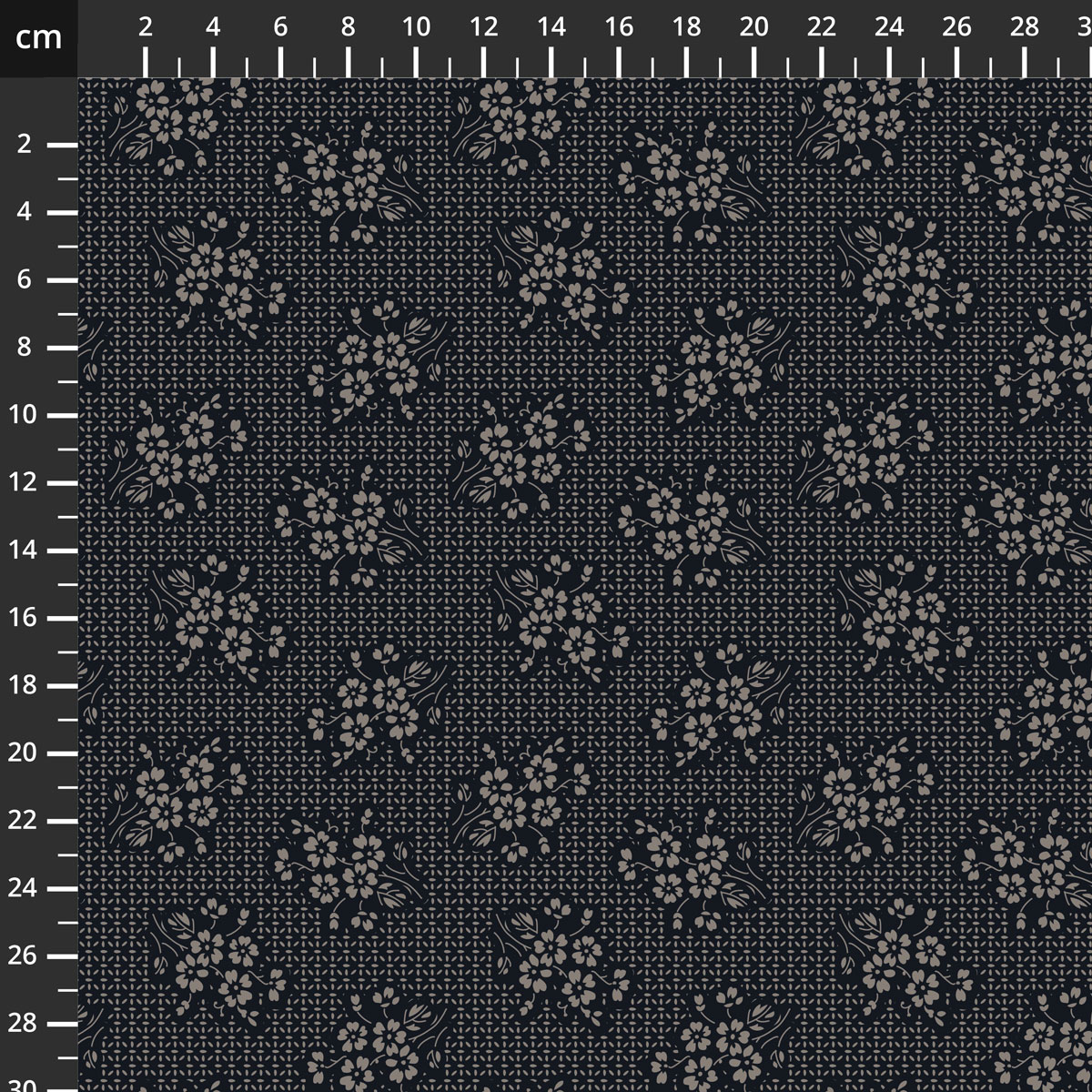Click the "16" mark on the horizontal ruler
Viewport: 1092px width, 1092px height.
619,27
